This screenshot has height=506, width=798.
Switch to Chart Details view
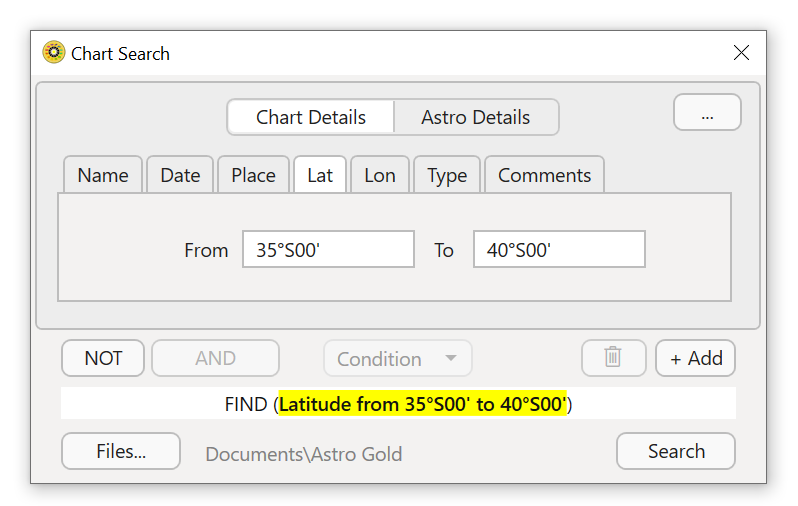click(x=311, y=117)
